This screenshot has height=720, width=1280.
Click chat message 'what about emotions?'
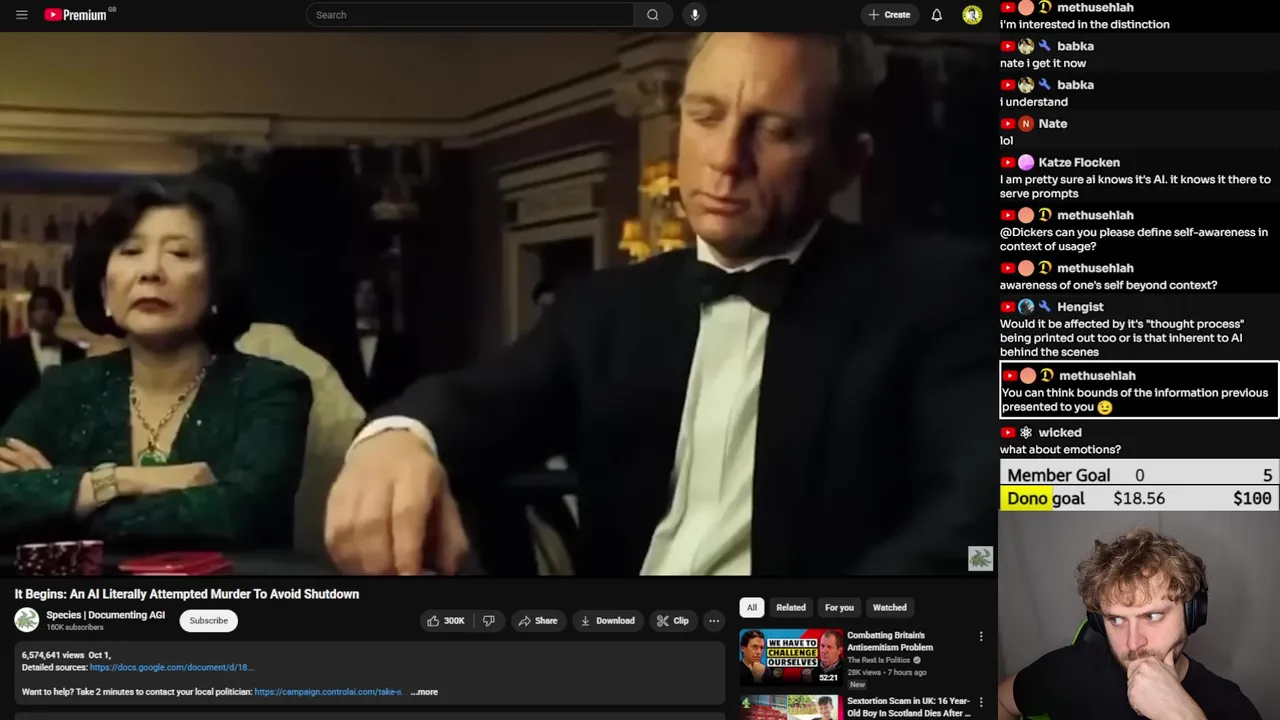click(x=1060, y=450)
